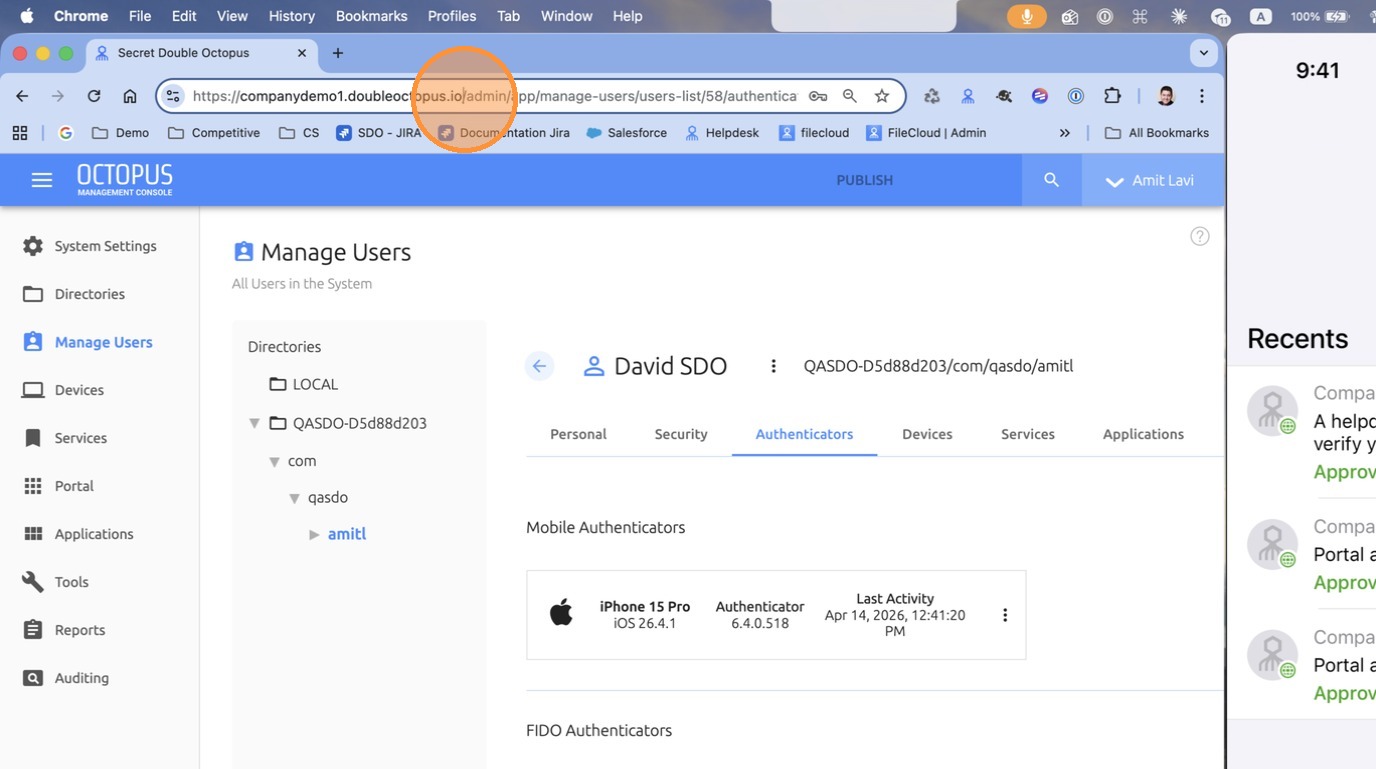Open the Chrome extensions puzzle icon
This screenshot has height=769, width=1376.
point(1112,96)
